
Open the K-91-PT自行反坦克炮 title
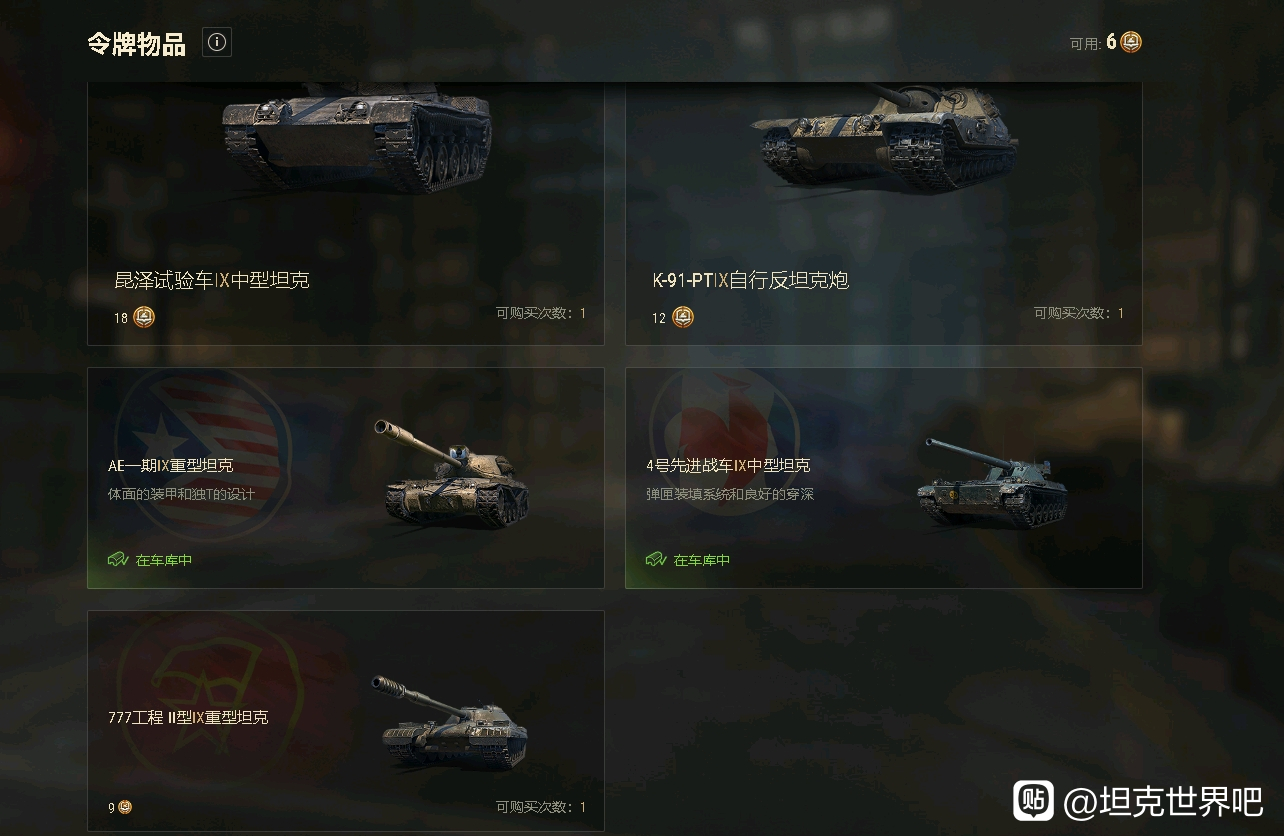click(751, 281)
